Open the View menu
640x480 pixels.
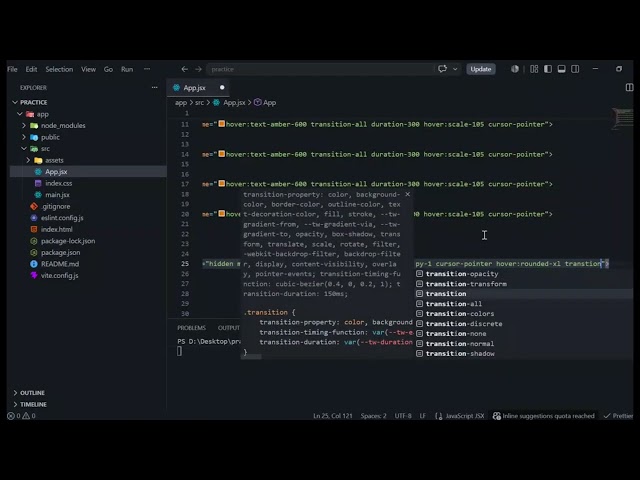pyautogui.click(x=88, y=69)
